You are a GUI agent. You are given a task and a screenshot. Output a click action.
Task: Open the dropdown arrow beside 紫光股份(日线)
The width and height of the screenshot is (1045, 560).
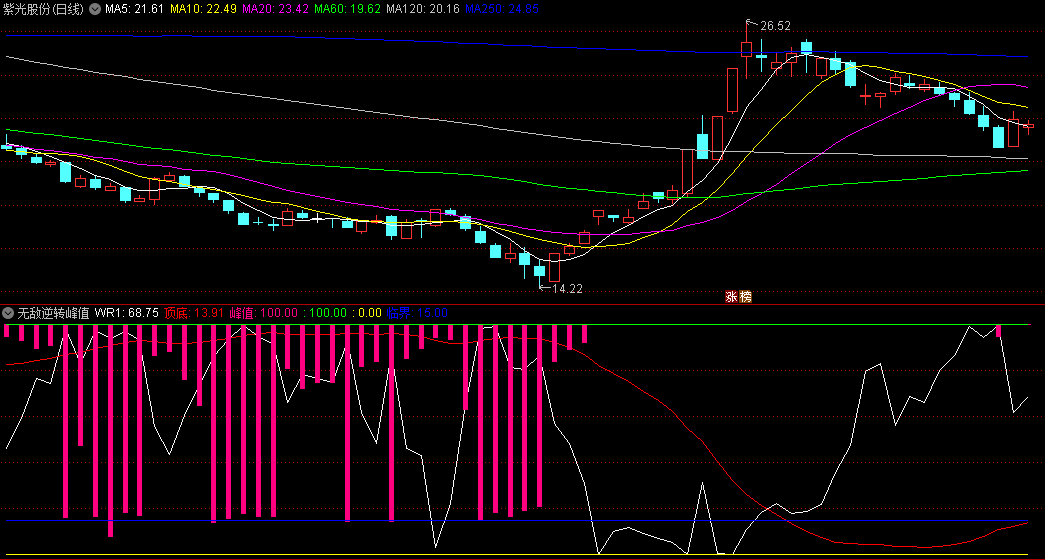95,9
